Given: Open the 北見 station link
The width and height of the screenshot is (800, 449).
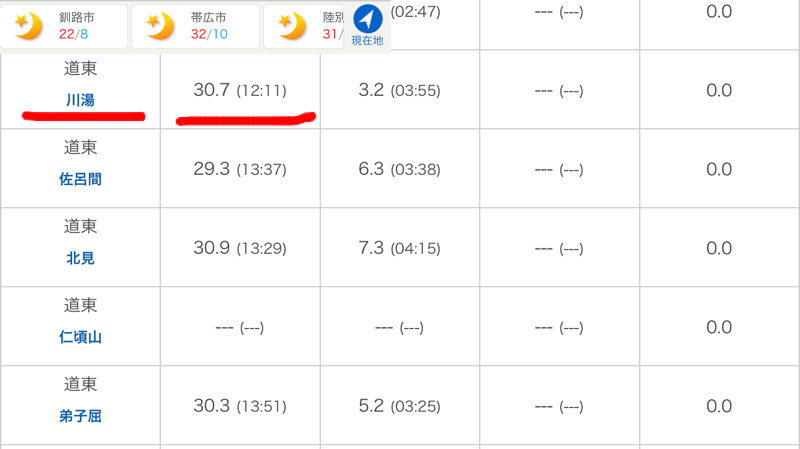Looking at the screenshot, I should (80, 258).
